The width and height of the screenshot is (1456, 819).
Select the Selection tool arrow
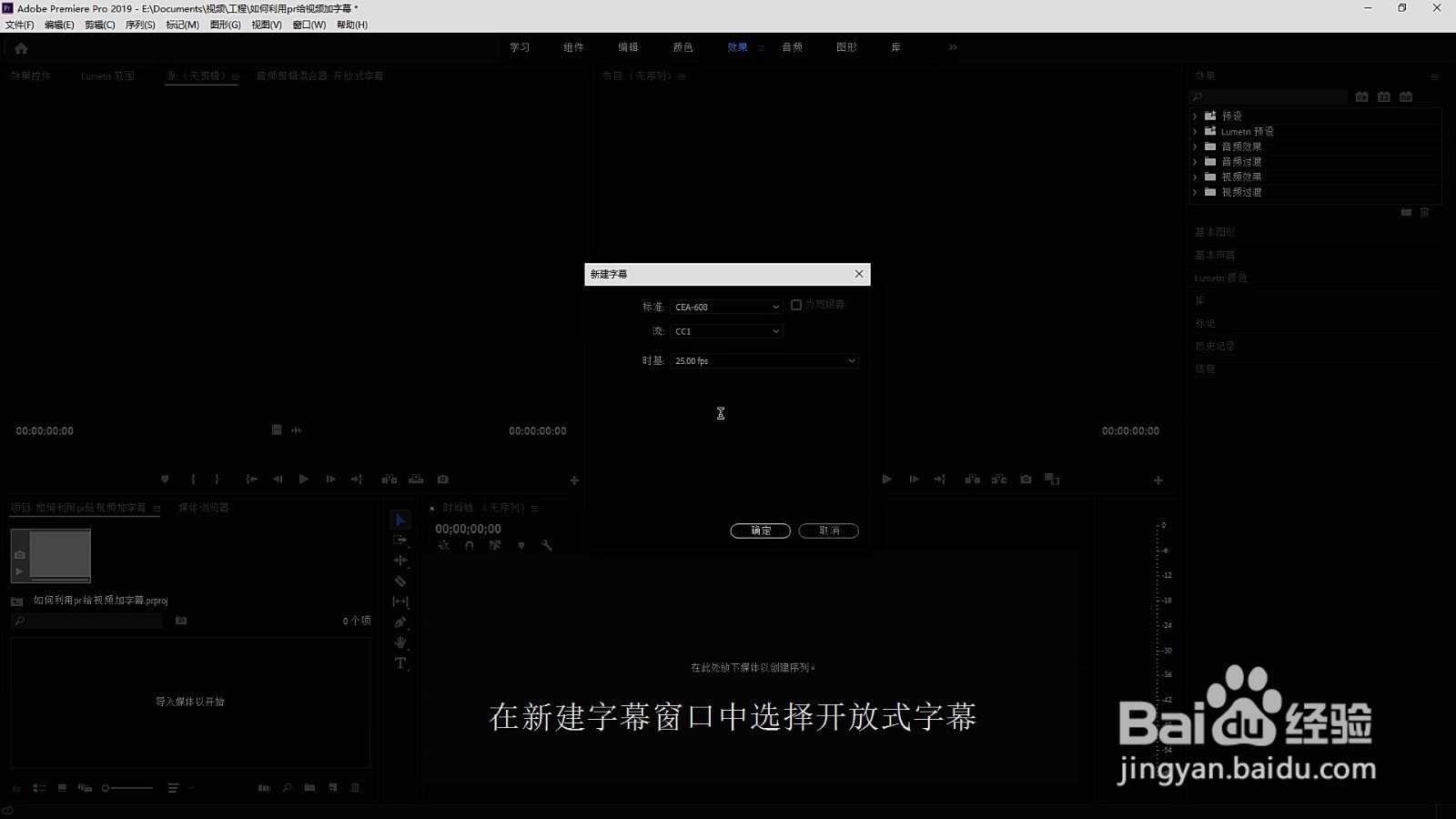(400, 520)
